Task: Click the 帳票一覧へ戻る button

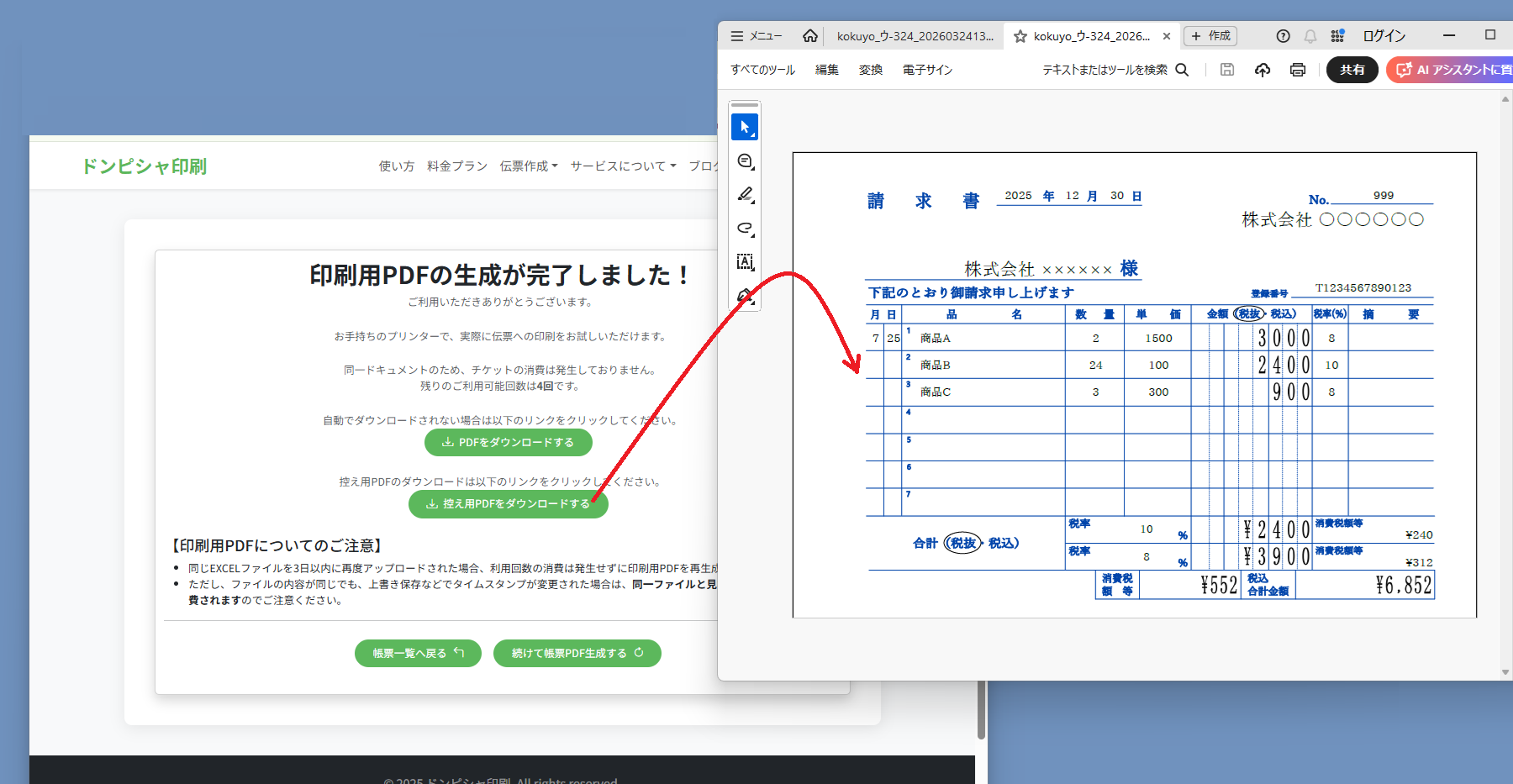Action: click(x=418, y=653)
